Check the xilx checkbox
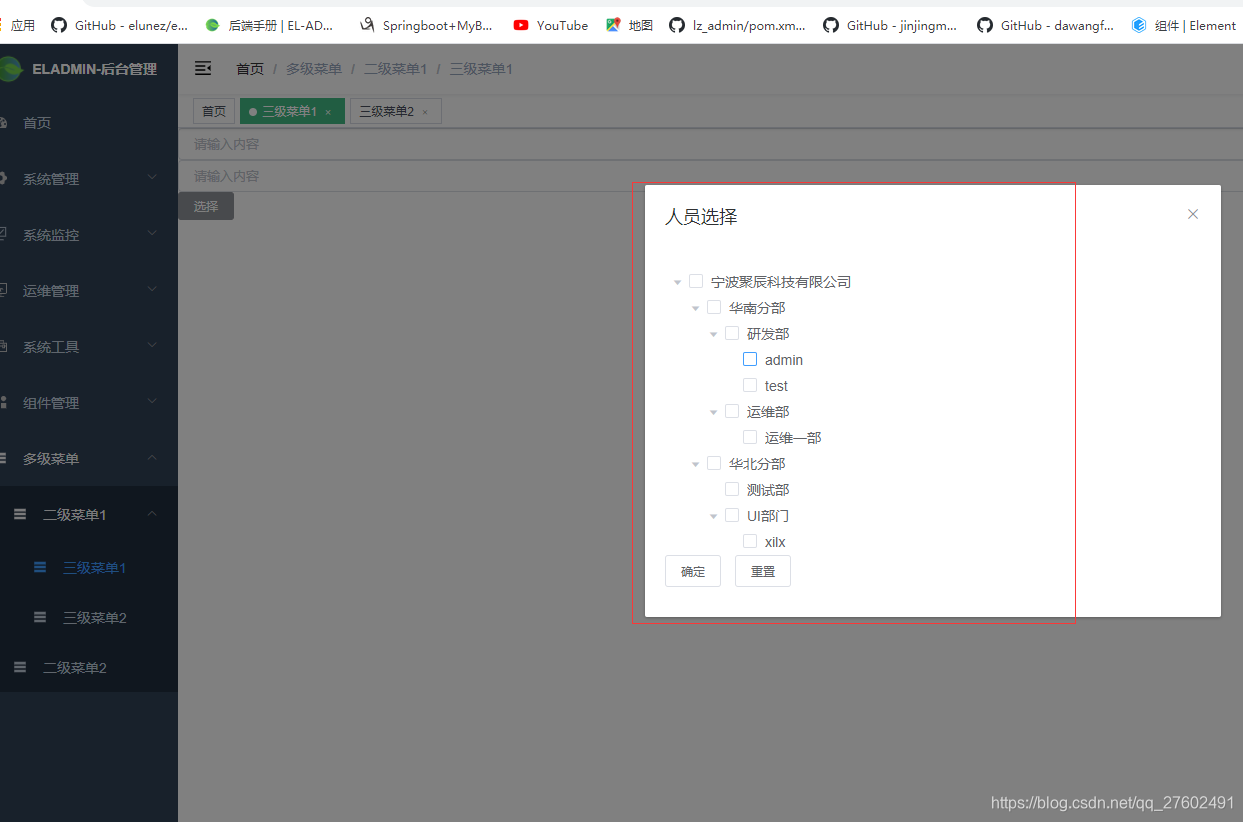Image resolution: width=1243 pixels, height=822 pixels. click(x=750, y=541)
